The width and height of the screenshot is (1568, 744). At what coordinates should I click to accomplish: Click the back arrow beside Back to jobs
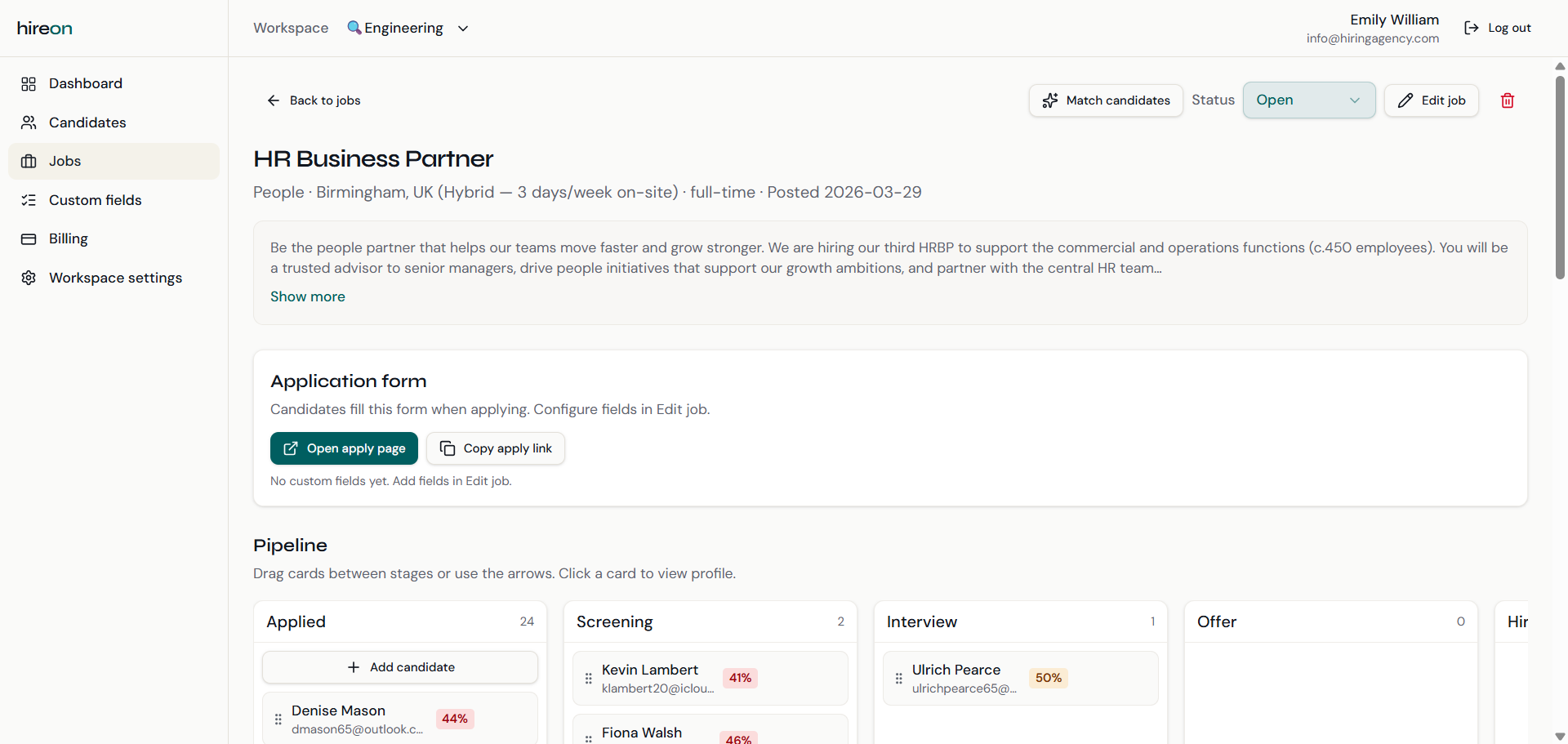pos(274,100)
